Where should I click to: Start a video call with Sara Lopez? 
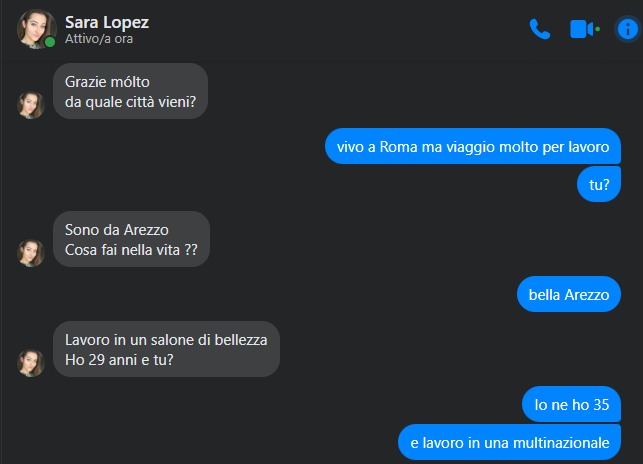click(x=581, y=29)
